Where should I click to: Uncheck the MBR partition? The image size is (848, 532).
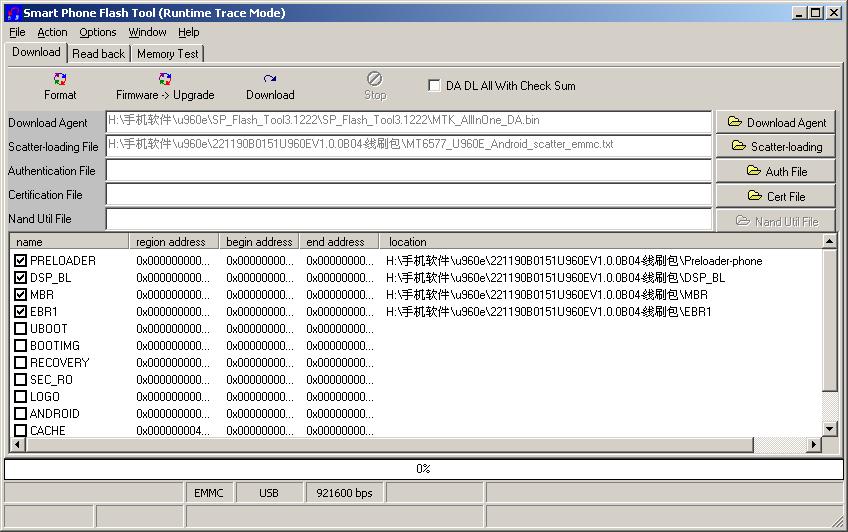coord(21,295)
